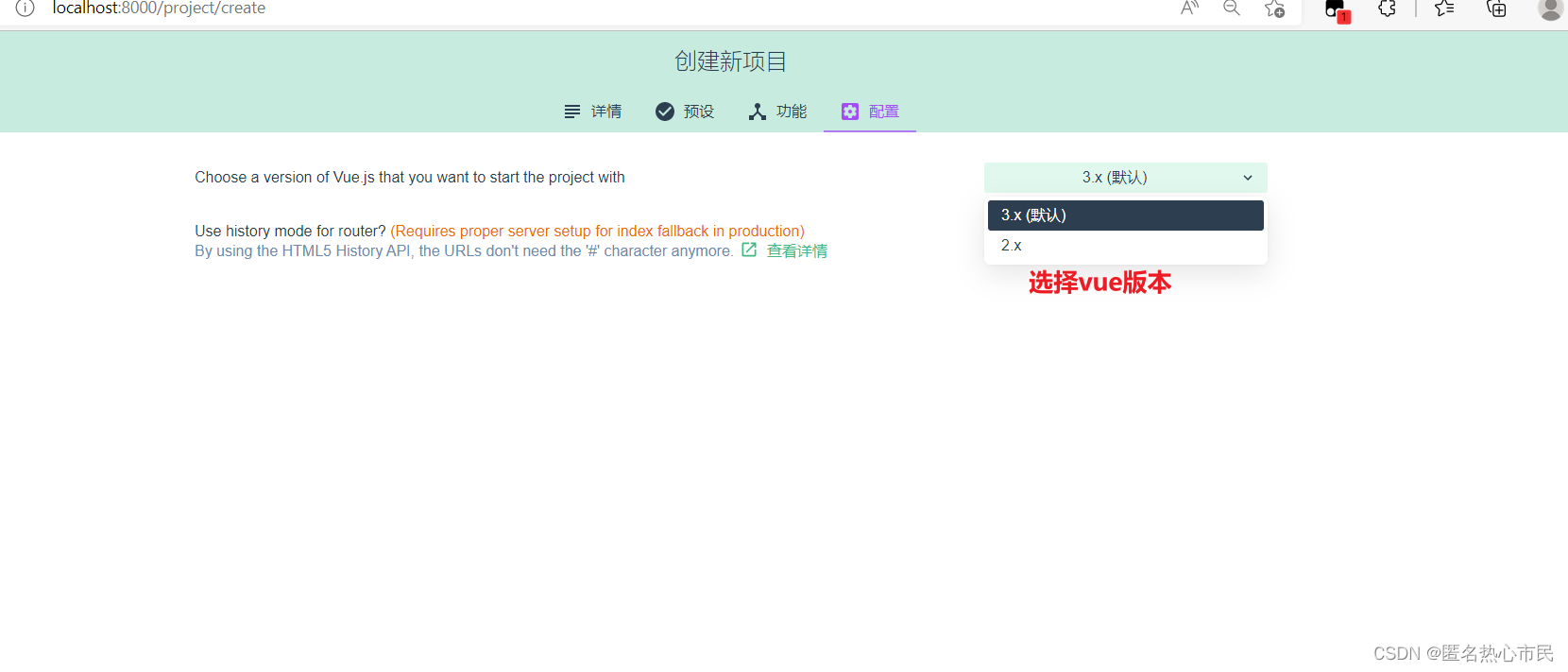1568x672 pixels.
Task: Click the localhost:8000/project/create address field
Action: point(159,9)
